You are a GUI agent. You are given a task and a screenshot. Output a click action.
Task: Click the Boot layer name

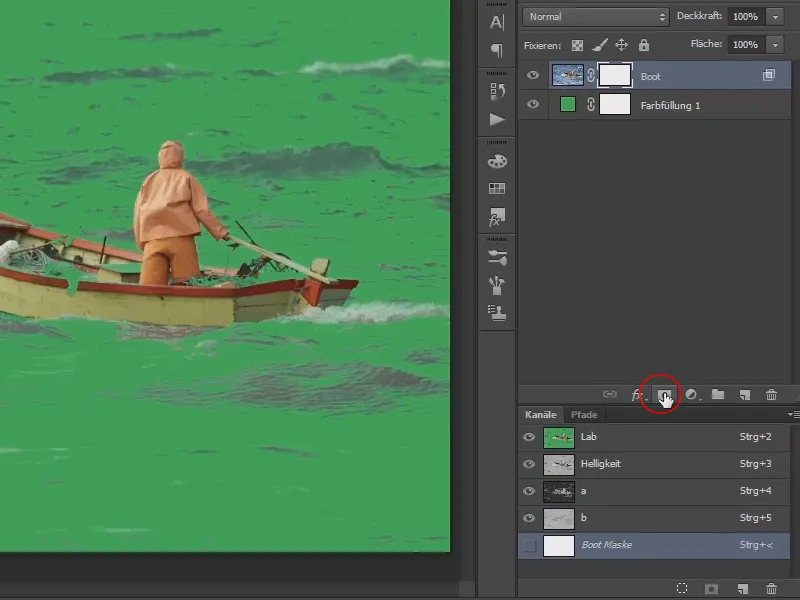tap(651, 77)
